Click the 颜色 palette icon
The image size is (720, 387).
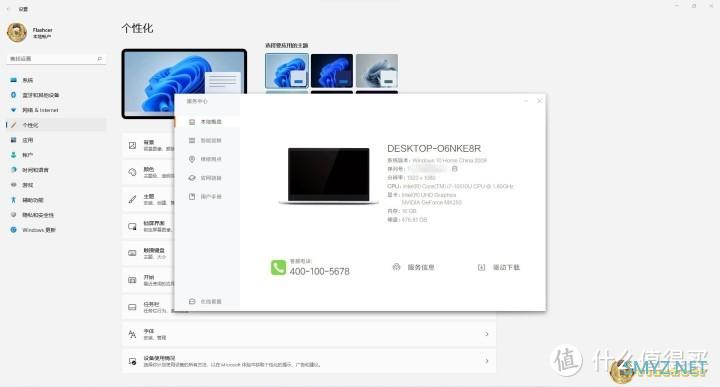132,172
